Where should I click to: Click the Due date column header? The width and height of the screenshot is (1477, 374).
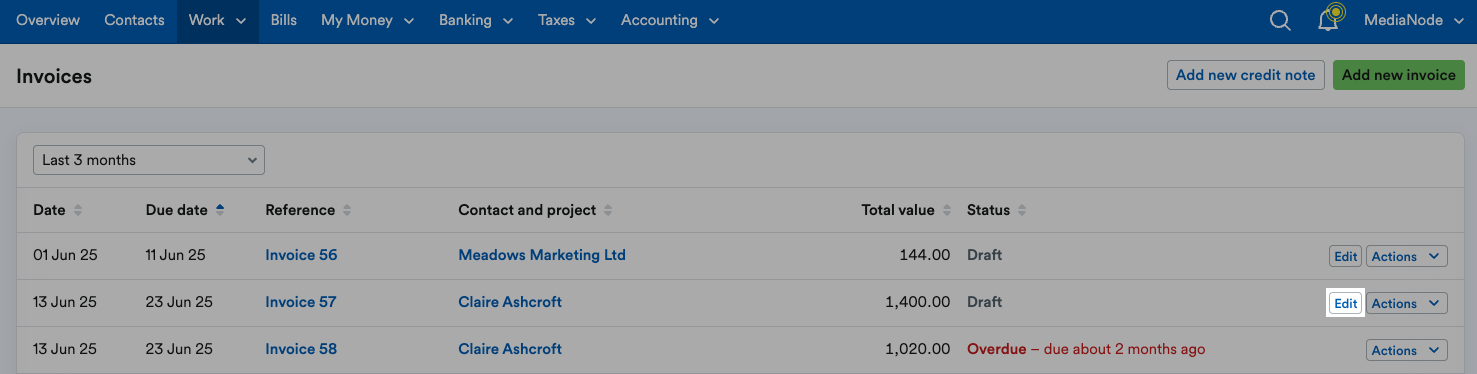point(177,210)
